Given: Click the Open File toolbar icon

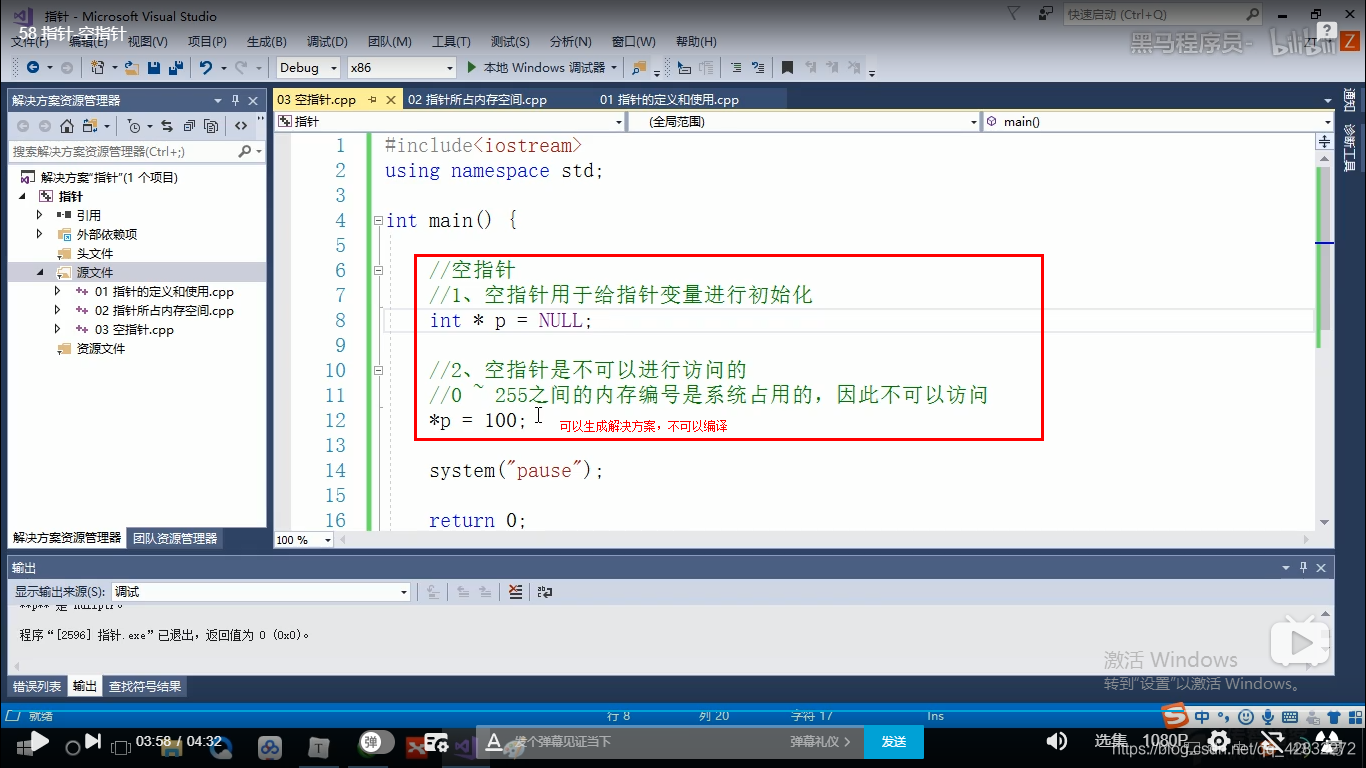Looking at the screenshot, I should tap(132, 67).
